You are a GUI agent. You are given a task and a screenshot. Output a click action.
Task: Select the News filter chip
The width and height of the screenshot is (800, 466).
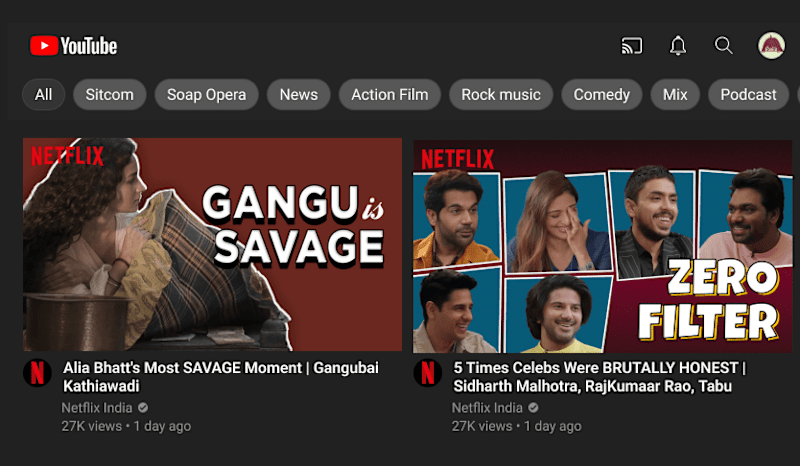[298, 94]
